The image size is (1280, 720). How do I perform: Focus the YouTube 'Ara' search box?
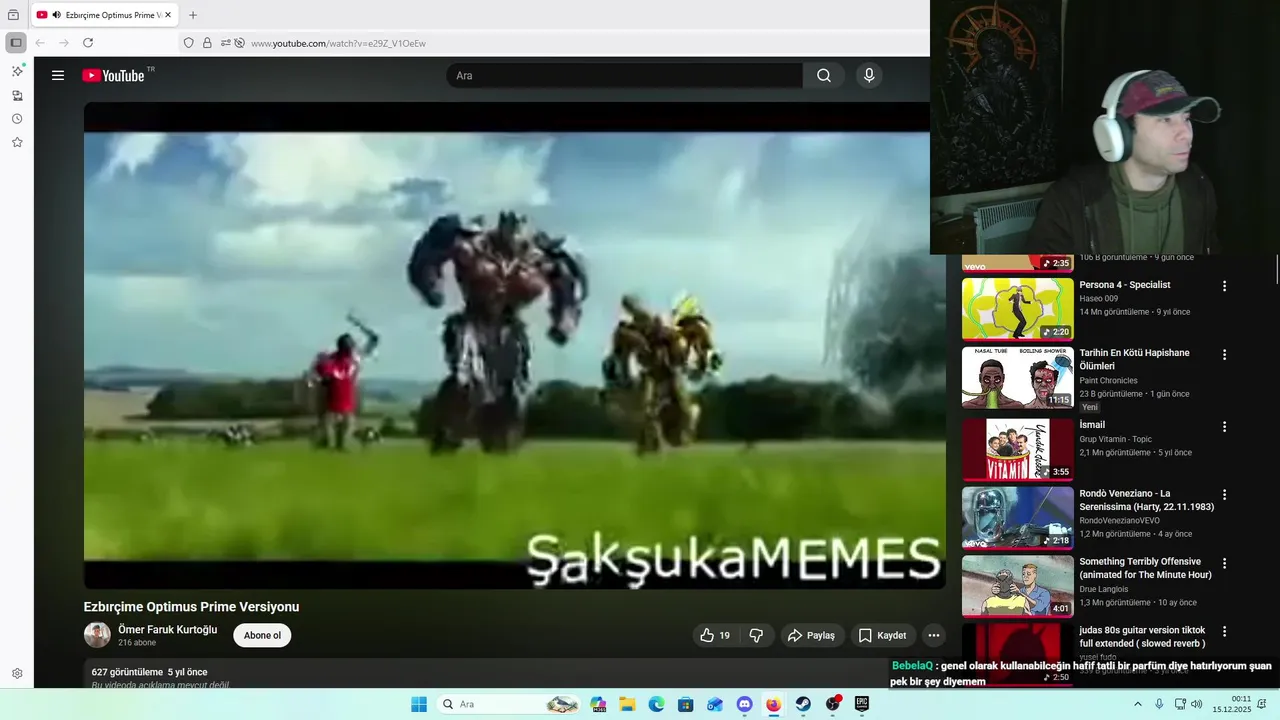pyautogui.click(x=625, y=75)
